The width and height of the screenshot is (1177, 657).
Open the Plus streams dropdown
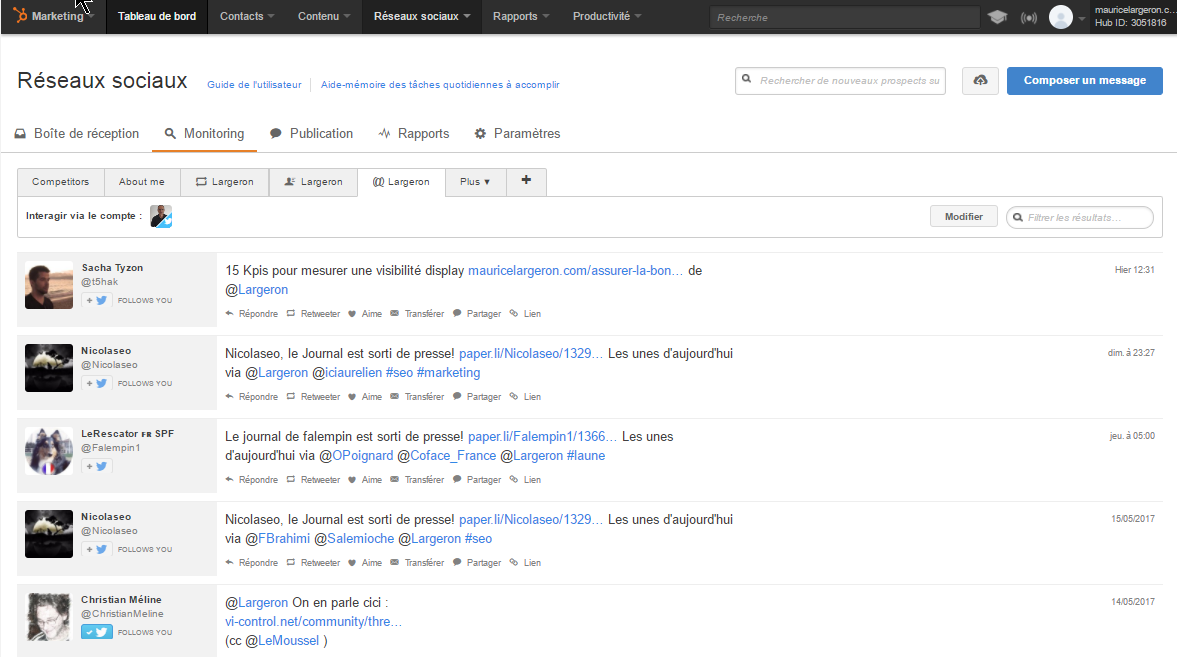pyautogui.click(x=475, y=182)
